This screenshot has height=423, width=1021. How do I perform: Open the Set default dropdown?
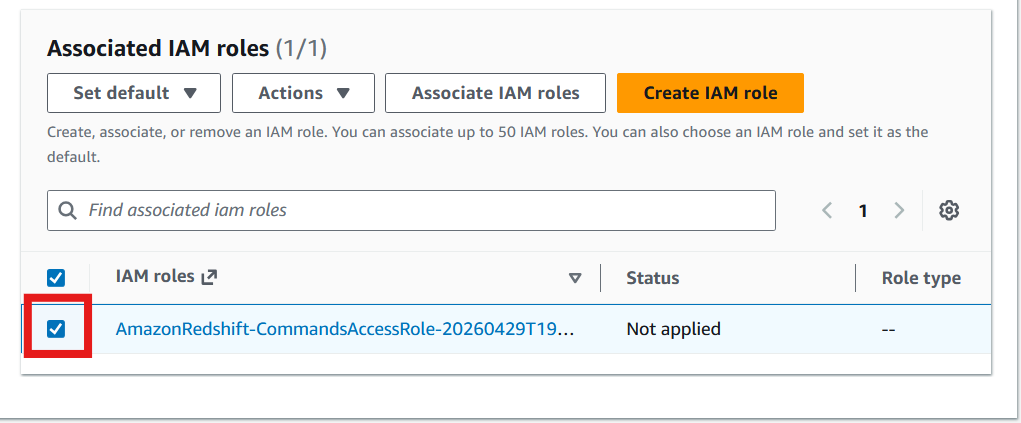[134, 93]
